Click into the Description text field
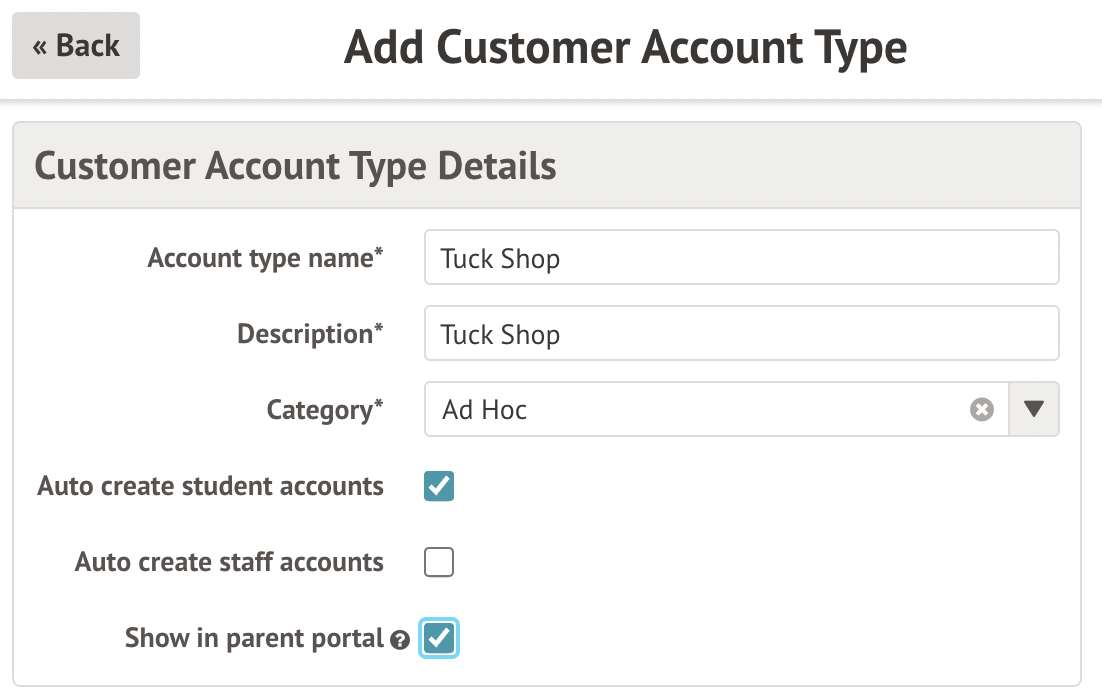1102x700 pixels. pyautogui.click(x=740, y=334)
